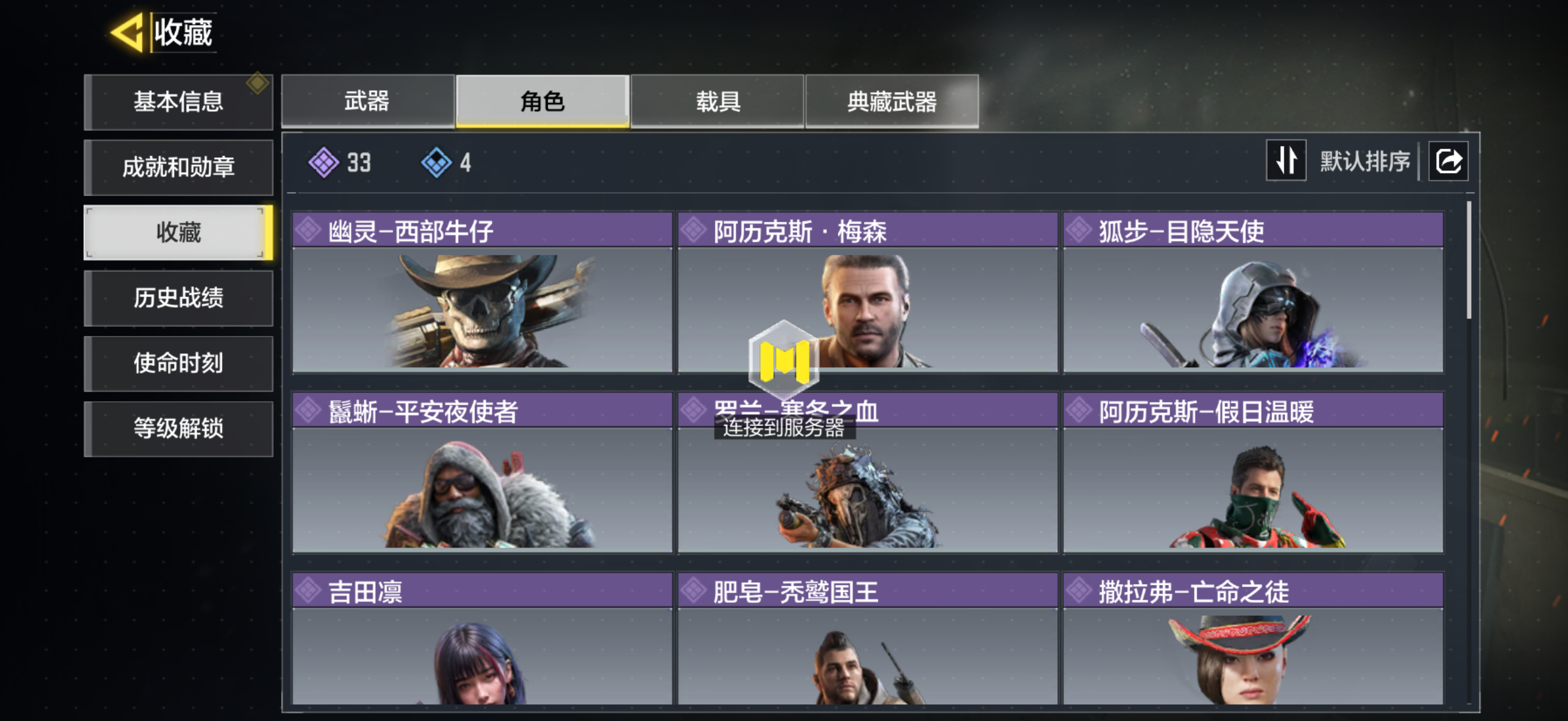
Task: Switch to the 载具 tab
Action: (718, 102)
